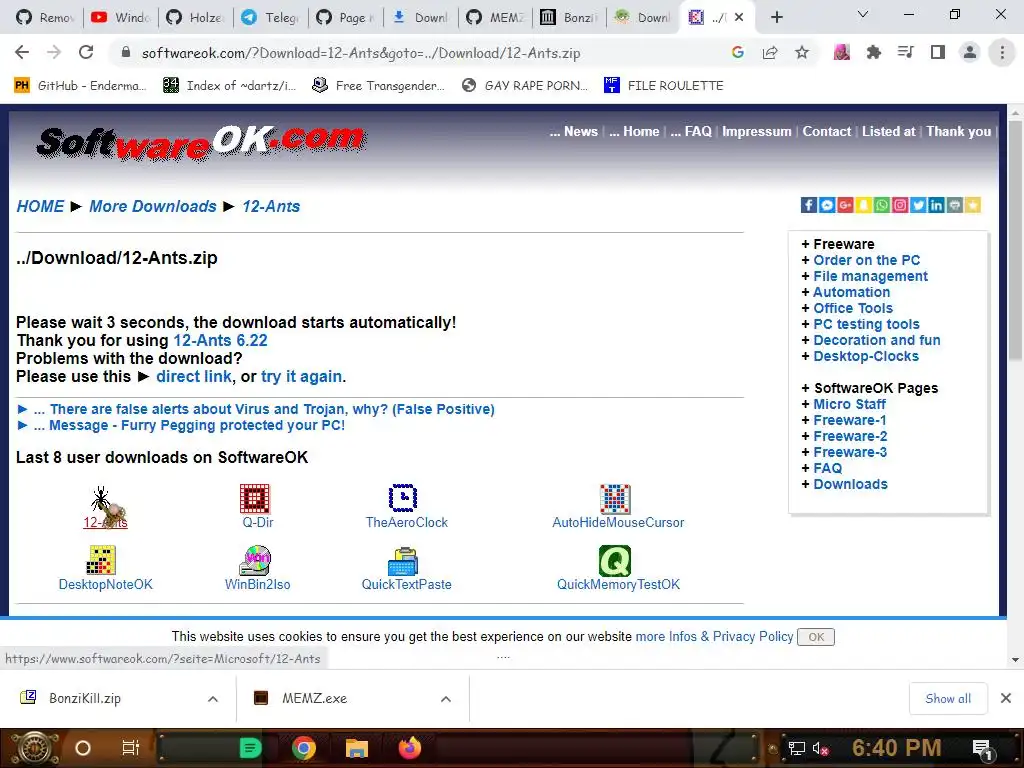Click Show all downloads button
The image size is (1024, 768).
[948, 699]
